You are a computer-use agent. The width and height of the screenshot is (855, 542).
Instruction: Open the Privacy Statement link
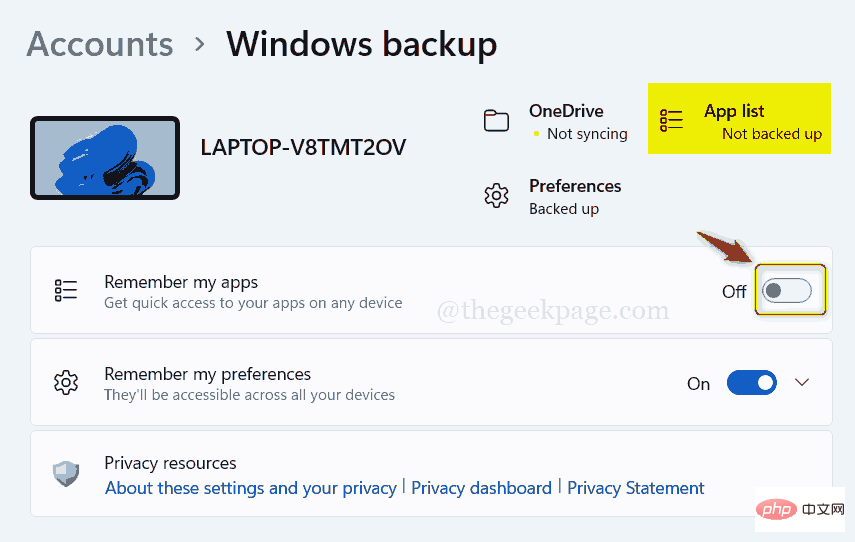click(636, 488)
